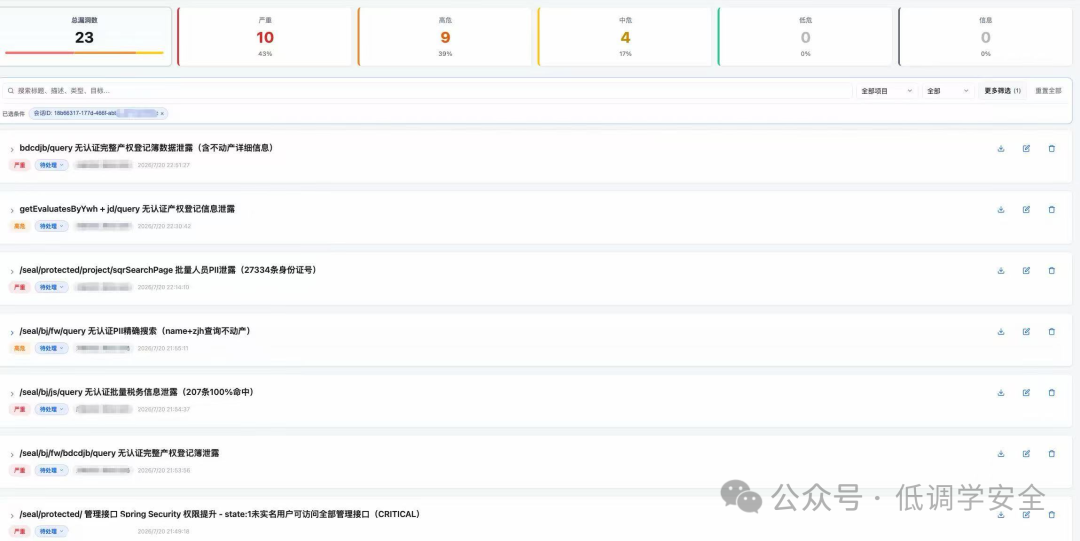The width and height of the screenshot is (1080, 541).
Task: Expand the /seal/bj/js/query 税务信息泄露 row
Action: pos(12,394)
